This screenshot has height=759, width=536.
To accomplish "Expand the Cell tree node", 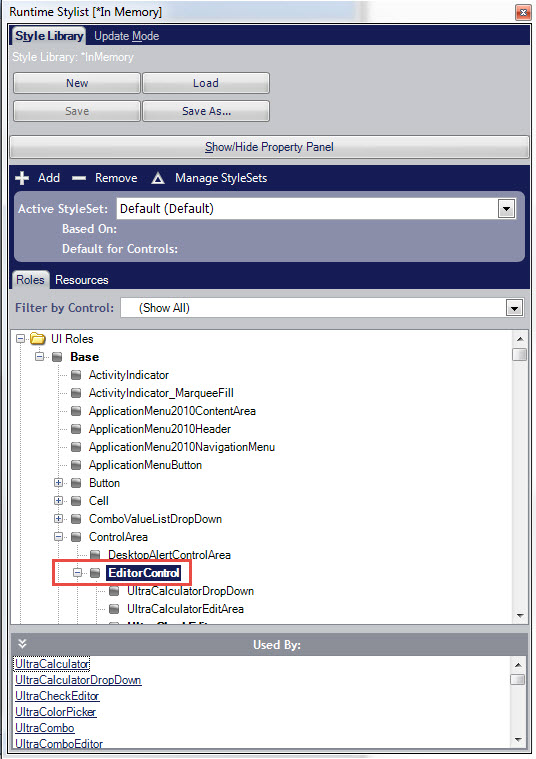I will [x=59, y=501].
